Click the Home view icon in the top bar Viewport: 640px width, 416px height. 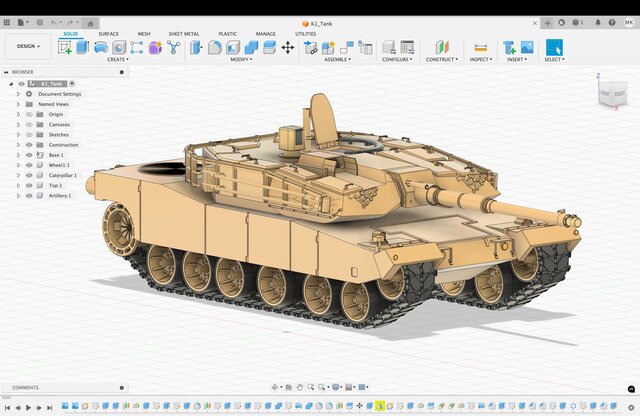[x=91, y=23]
